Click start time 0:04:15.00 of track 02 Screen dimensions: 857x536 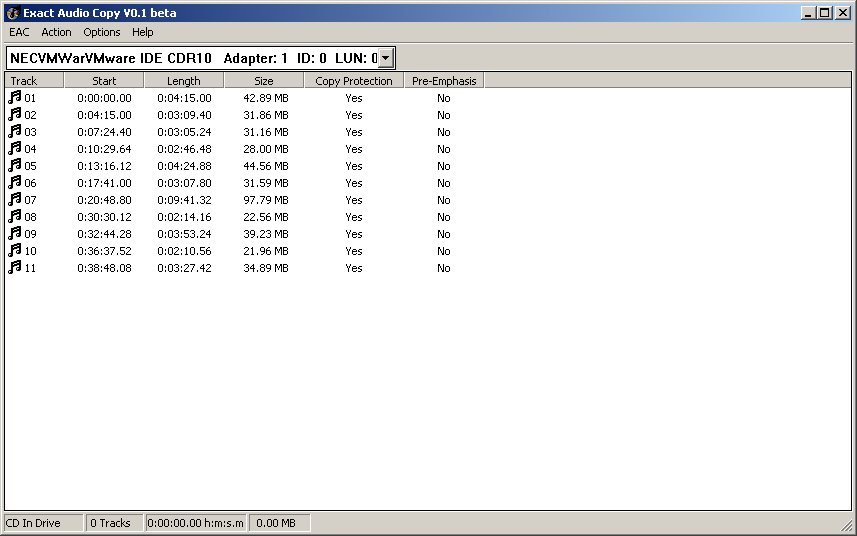[104, 115]
